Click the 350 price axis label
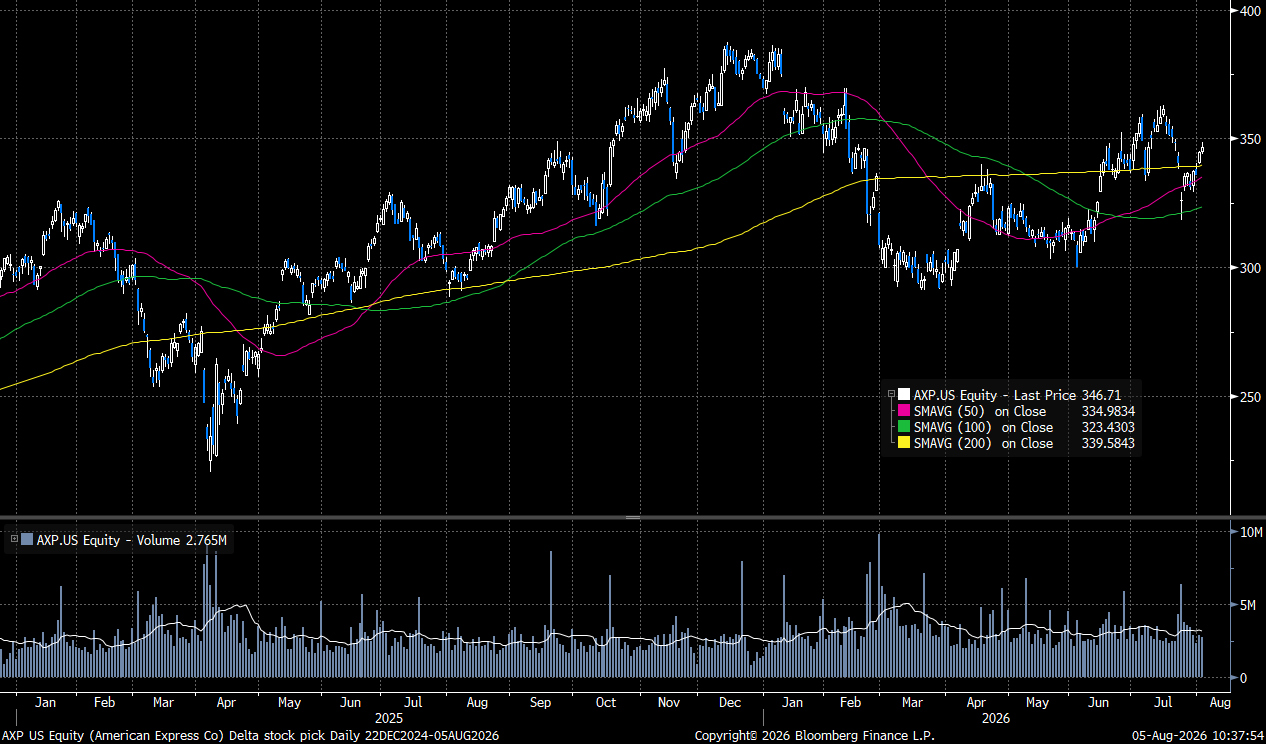The width and height of the screenshot is (1266, 744). tap(1249, 139)
